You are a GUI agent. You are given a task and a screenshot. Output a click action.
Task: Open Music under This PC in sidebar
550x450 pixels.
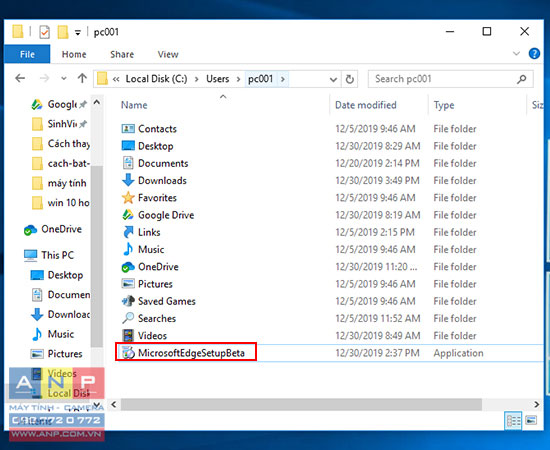[x=53, y=334]
